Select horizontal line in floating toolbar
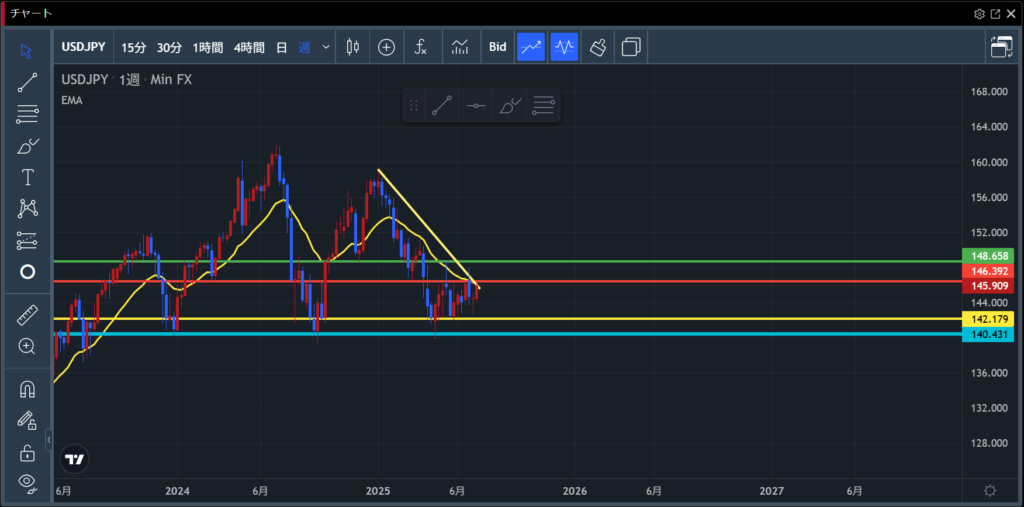Screen dimensions: 1024x507 pyautogui.click(x=476, y=105)
